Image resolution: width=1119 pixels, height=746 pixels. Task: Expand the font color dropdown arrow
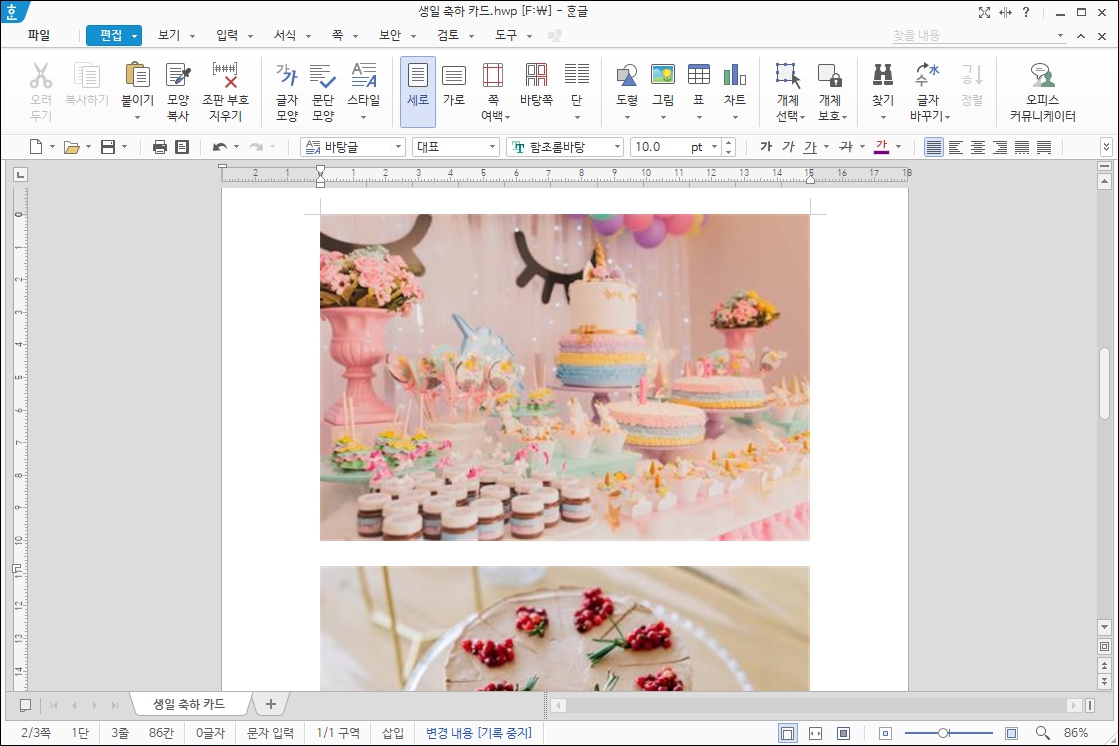(898, 147)
